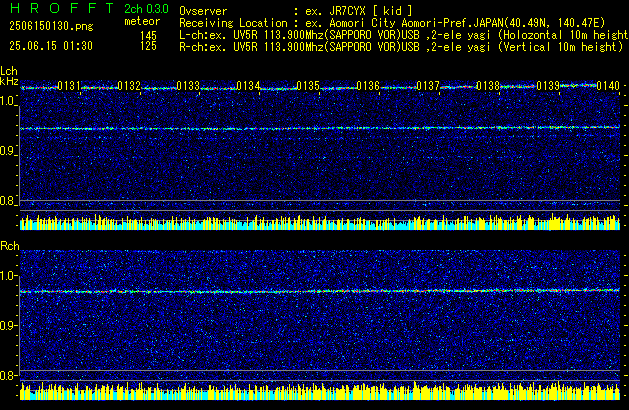This screenshot has height=410, width=629.
Task: Click the Lch channel label
Action: (9, 71)
